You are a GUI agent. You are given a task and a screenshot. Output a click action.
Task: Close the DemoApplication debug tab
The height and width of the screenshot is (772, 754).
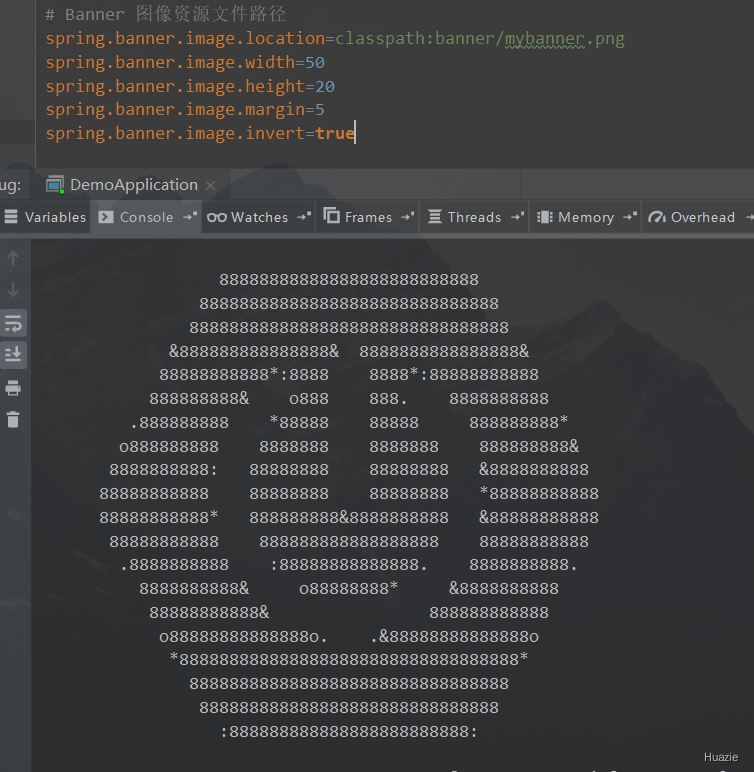[210, 186]
